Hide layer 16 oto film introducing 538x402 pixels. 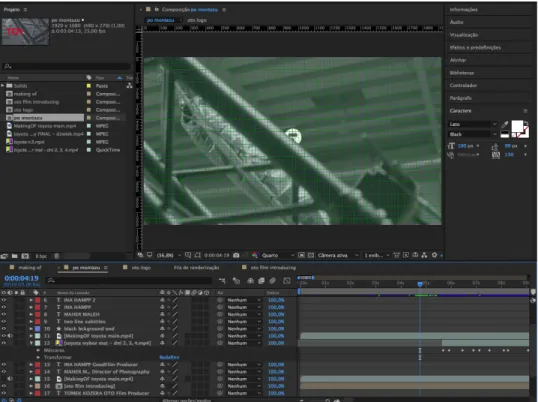[4, 386]
